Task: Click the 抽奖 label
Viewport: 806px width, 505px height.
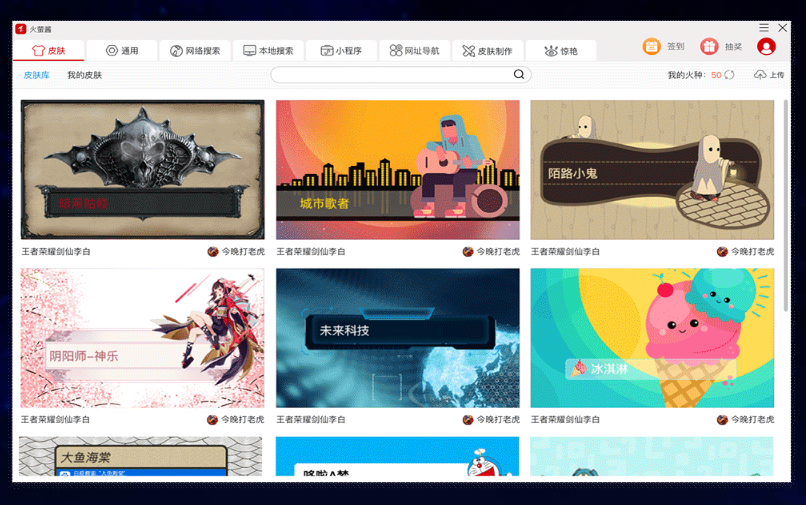Action: tap(734, 47)
